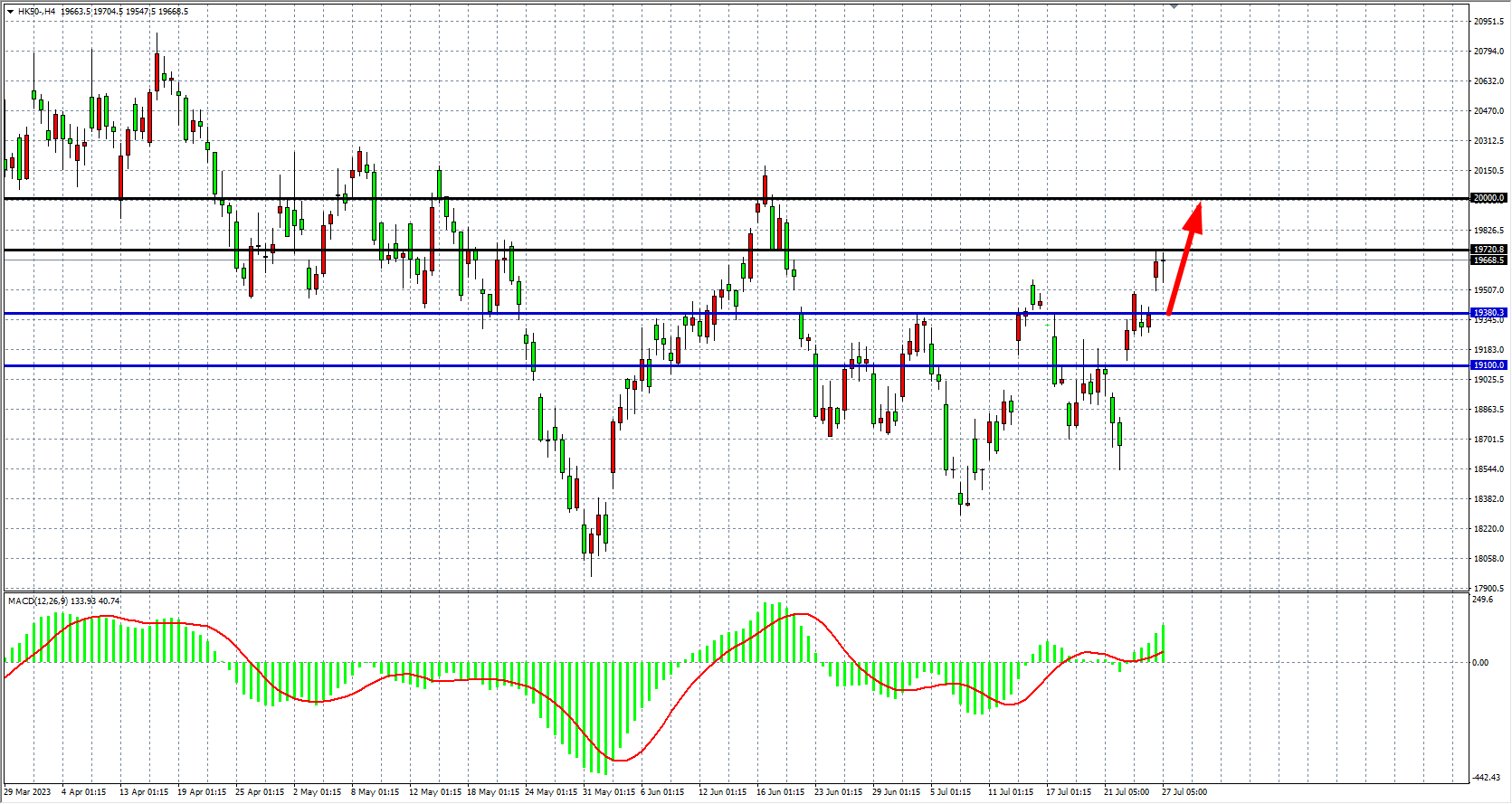Click the dropdown arrow beside HK50-,H4
1512x804 pixels.
point(10,12)
